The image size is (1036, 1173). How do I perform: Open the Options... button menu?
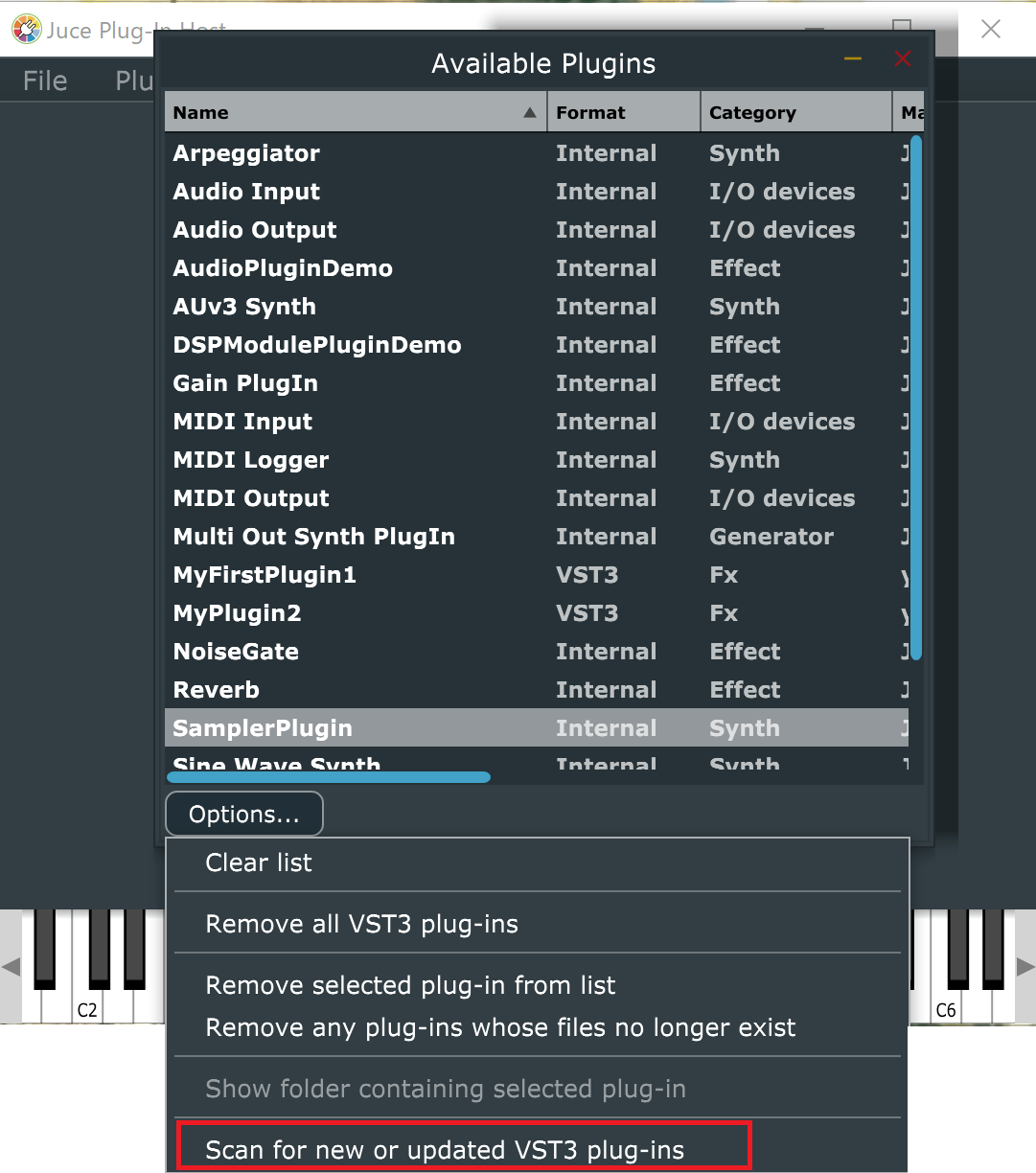click(x=244, y=814)
